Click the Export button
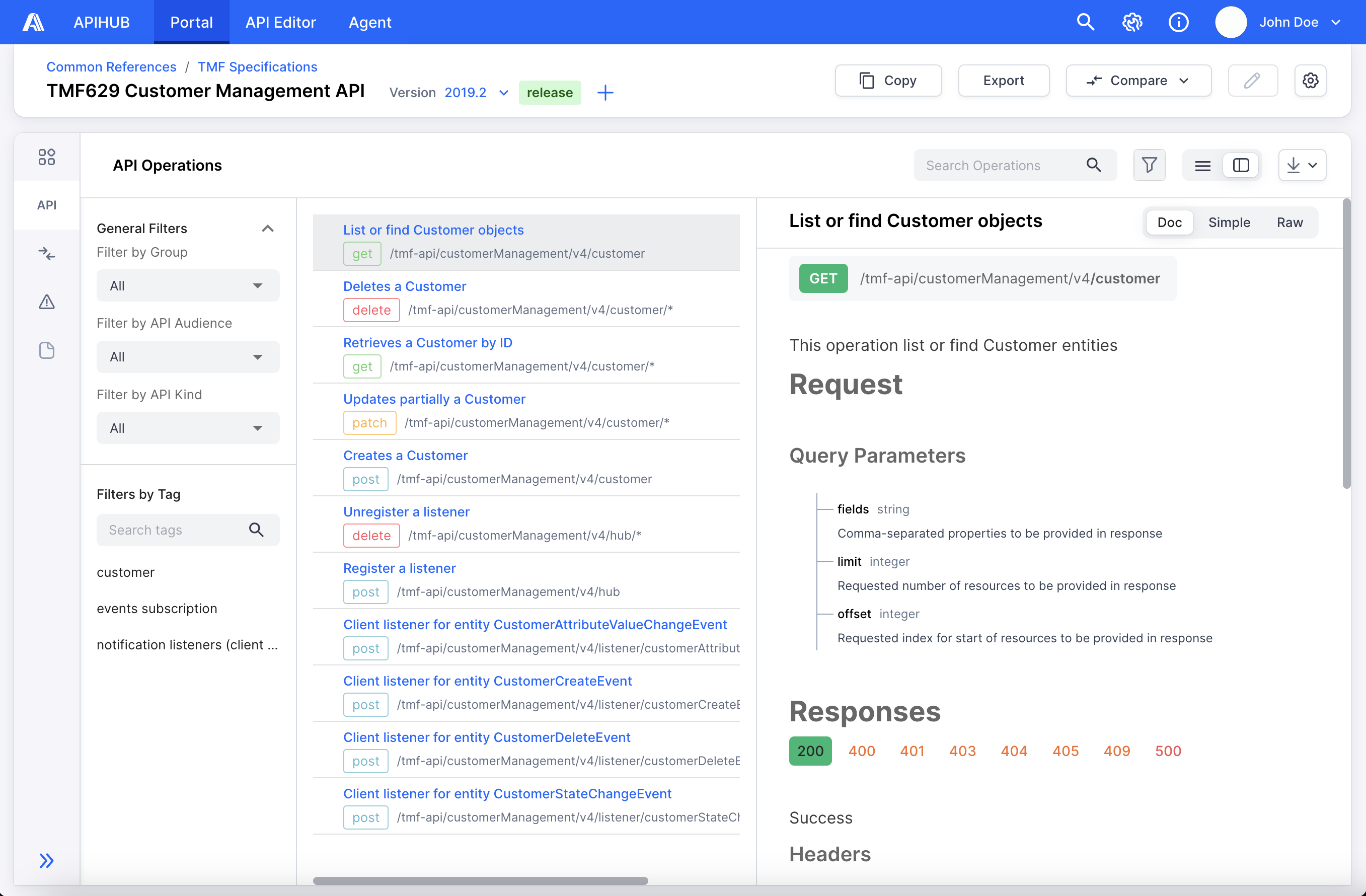 point(1003,81)
